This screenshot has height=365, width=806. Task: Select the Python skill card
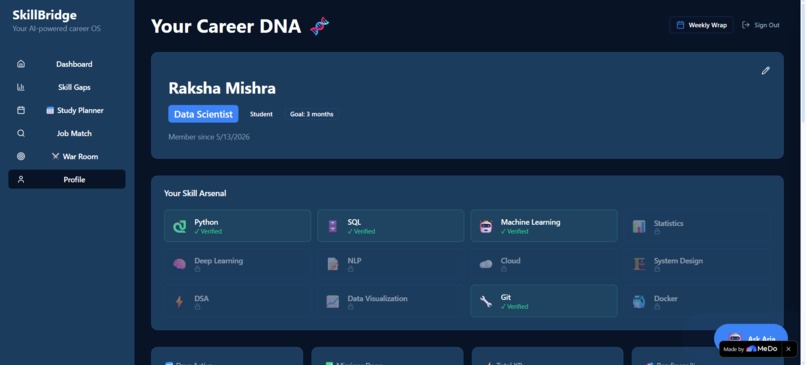[237, 226]
